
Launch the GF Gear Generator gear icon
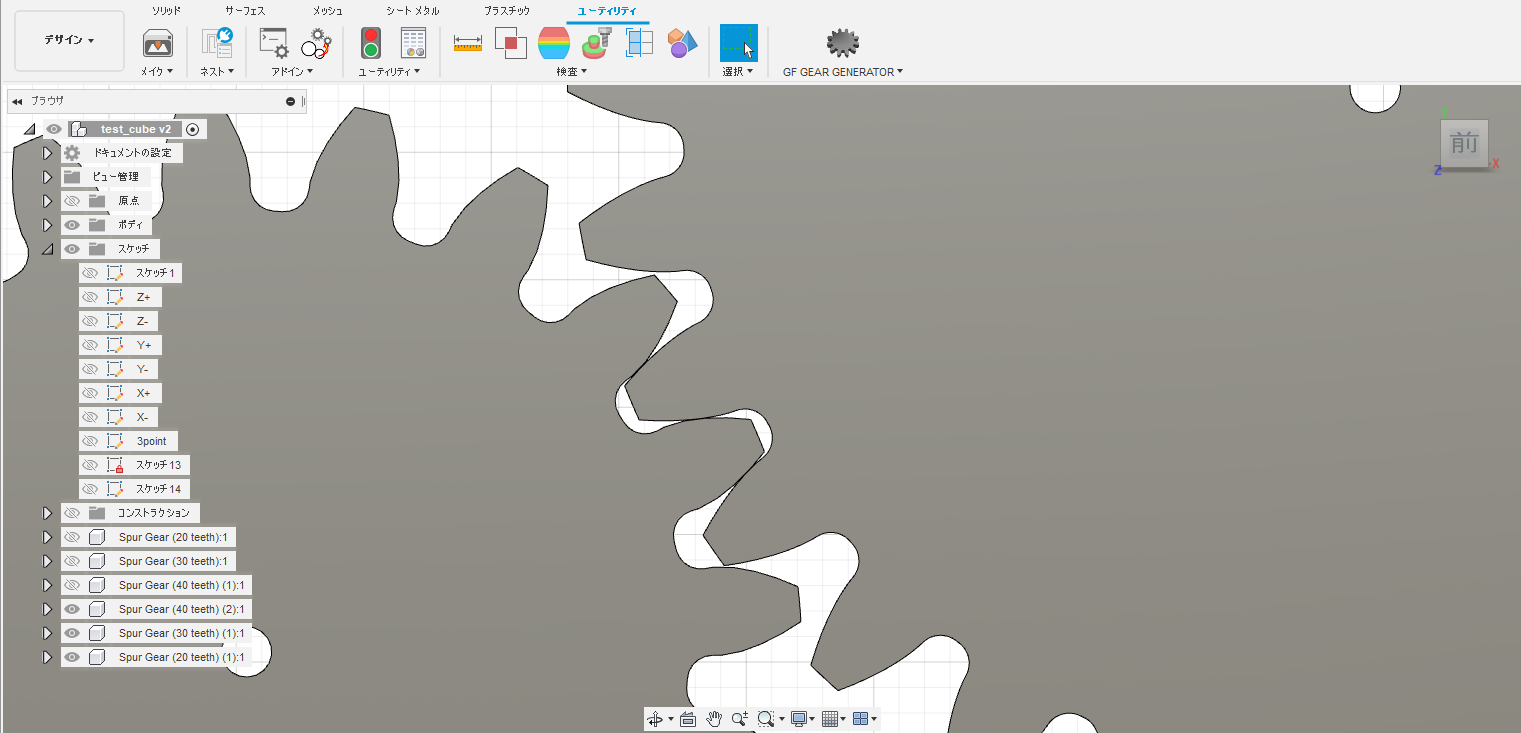843,43
